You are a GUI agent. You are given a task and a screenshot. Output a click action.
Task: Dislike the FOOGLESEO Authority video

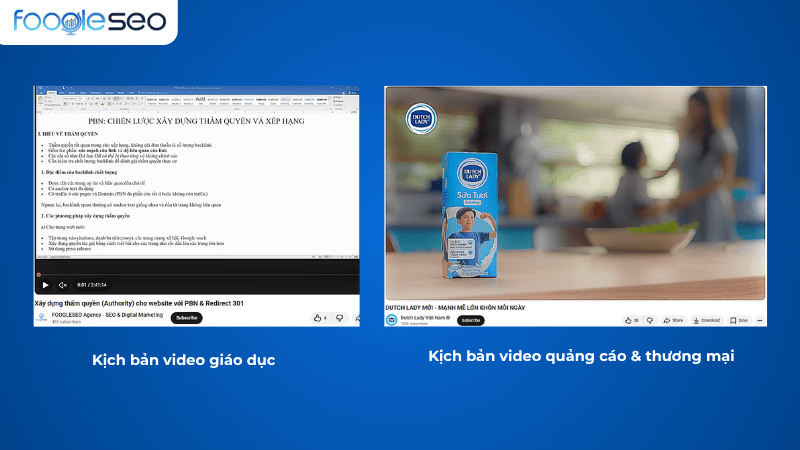pyautogui.click(x=340, y=318)
